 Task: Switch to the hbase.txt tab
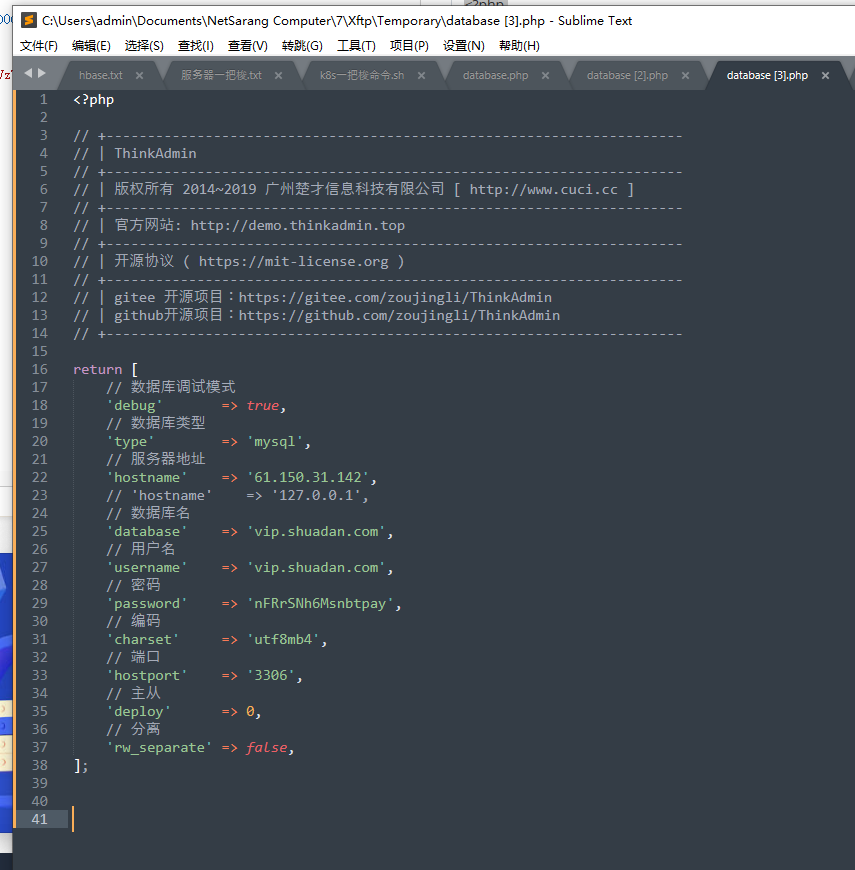click(101, 75)
